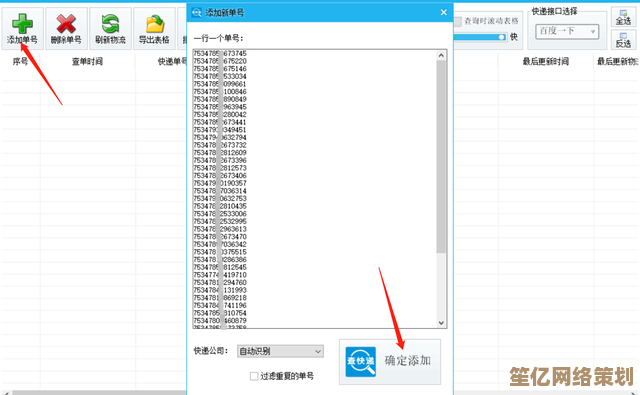The image size is (640, 395).
Task: Click the 序号 column header
Action: click(20, 62)
